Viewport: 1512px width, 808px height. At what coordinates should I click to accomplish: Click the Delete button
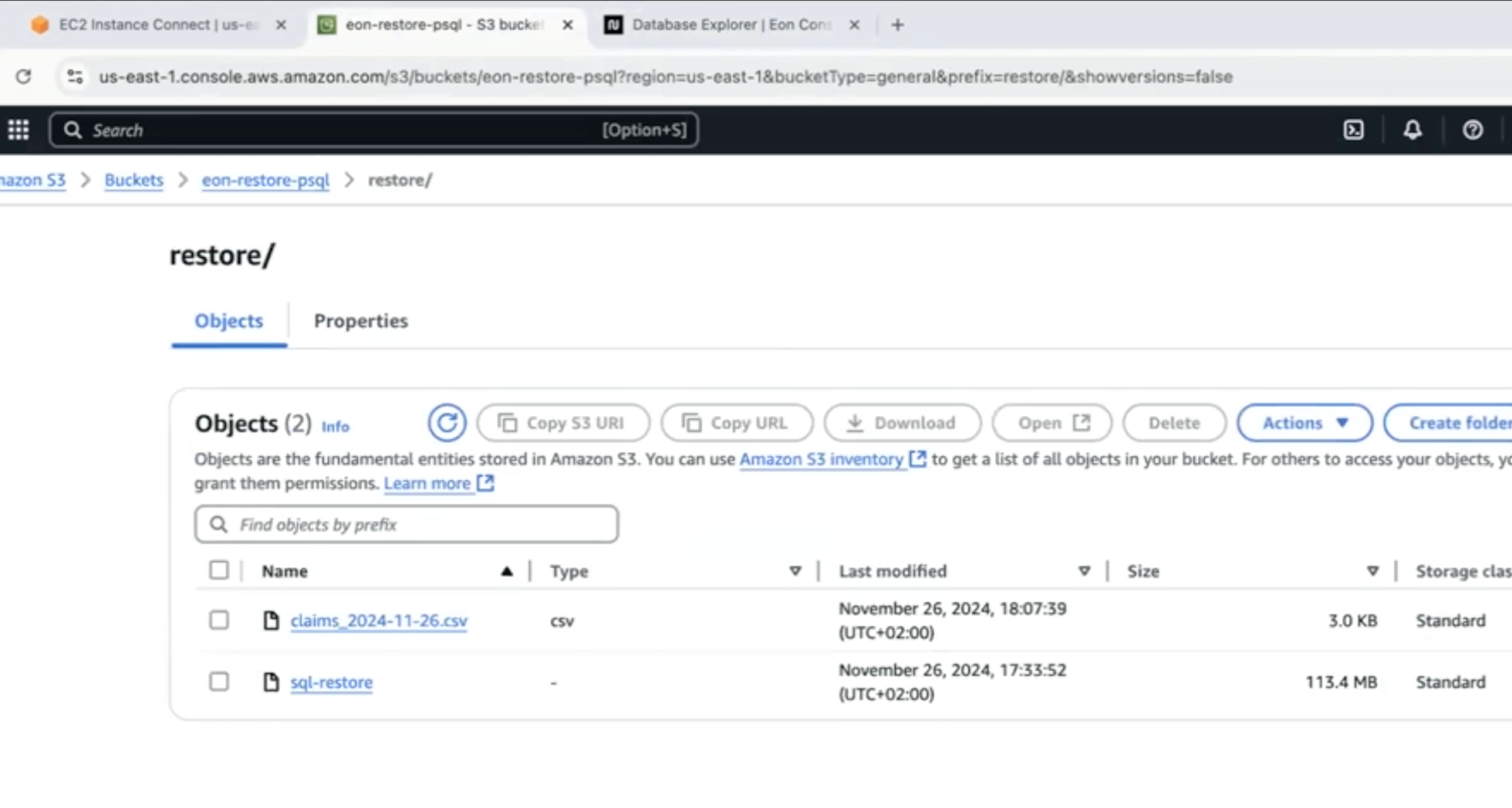[x=1175, y=422]
